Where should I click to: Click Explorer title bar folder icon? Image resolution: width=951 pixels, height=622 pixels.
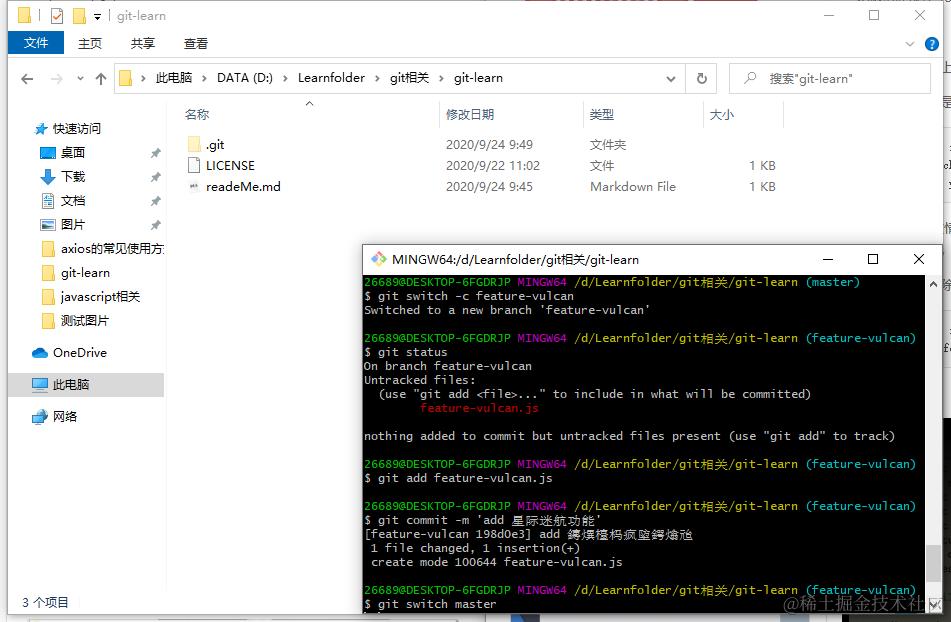[25, 16]
